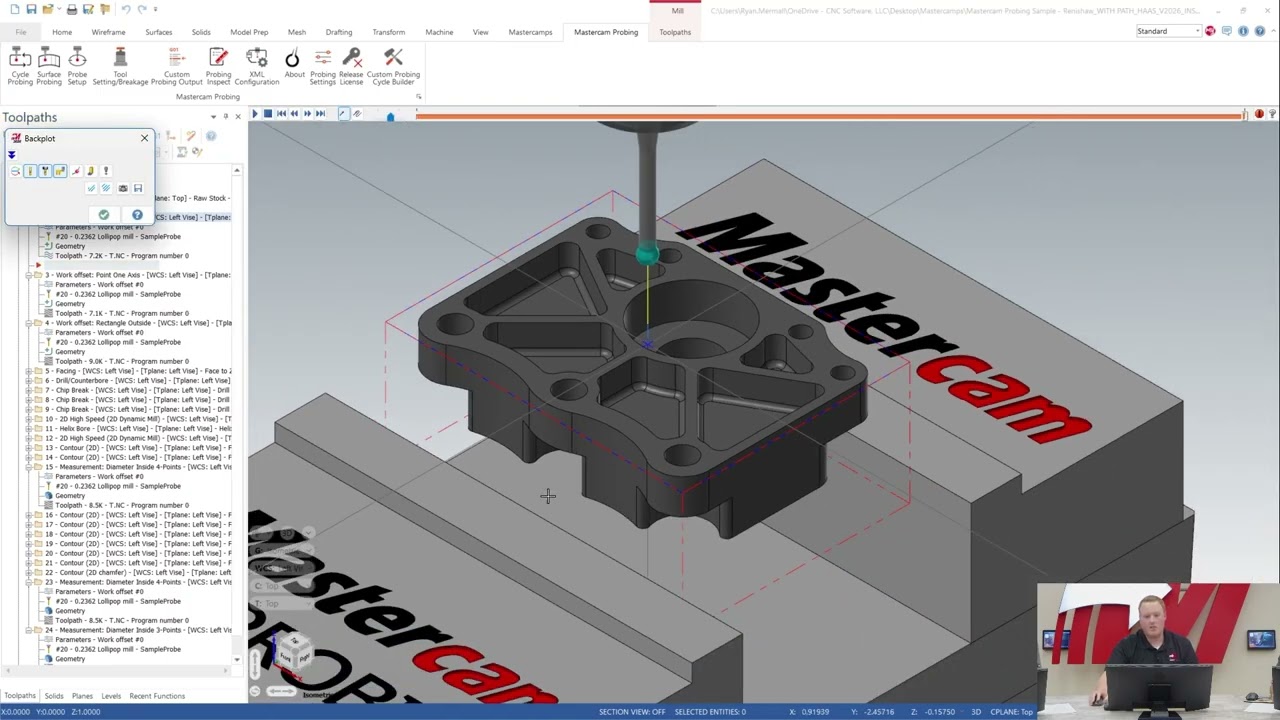Open Probing Settings
Viewport: 1280px width, 720px height.
pos(323,66)
